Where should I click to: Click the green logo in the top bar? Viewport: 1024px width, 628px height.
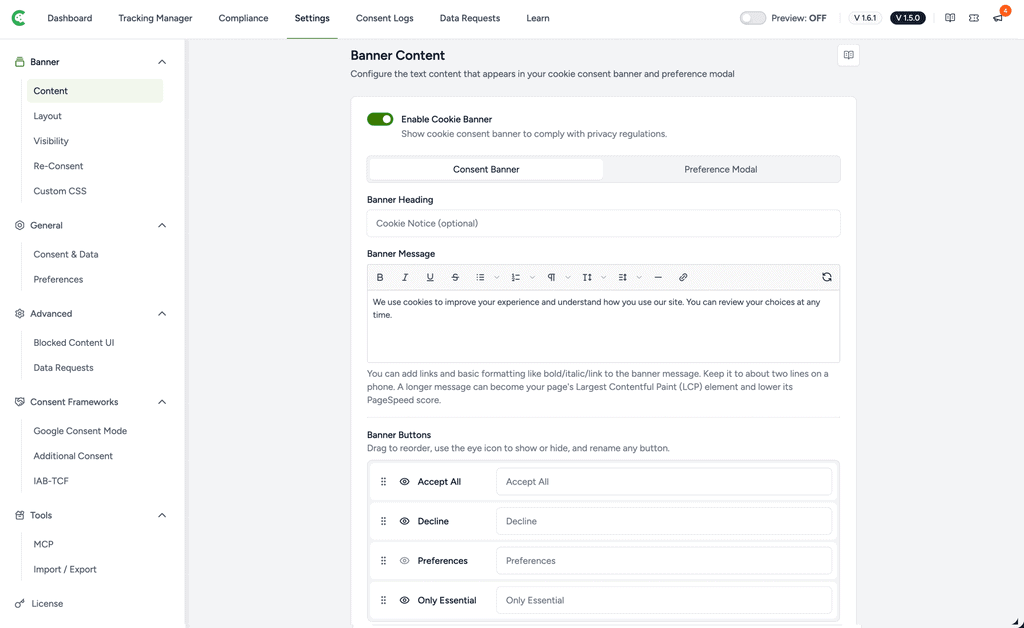click(x=19, y=18)
